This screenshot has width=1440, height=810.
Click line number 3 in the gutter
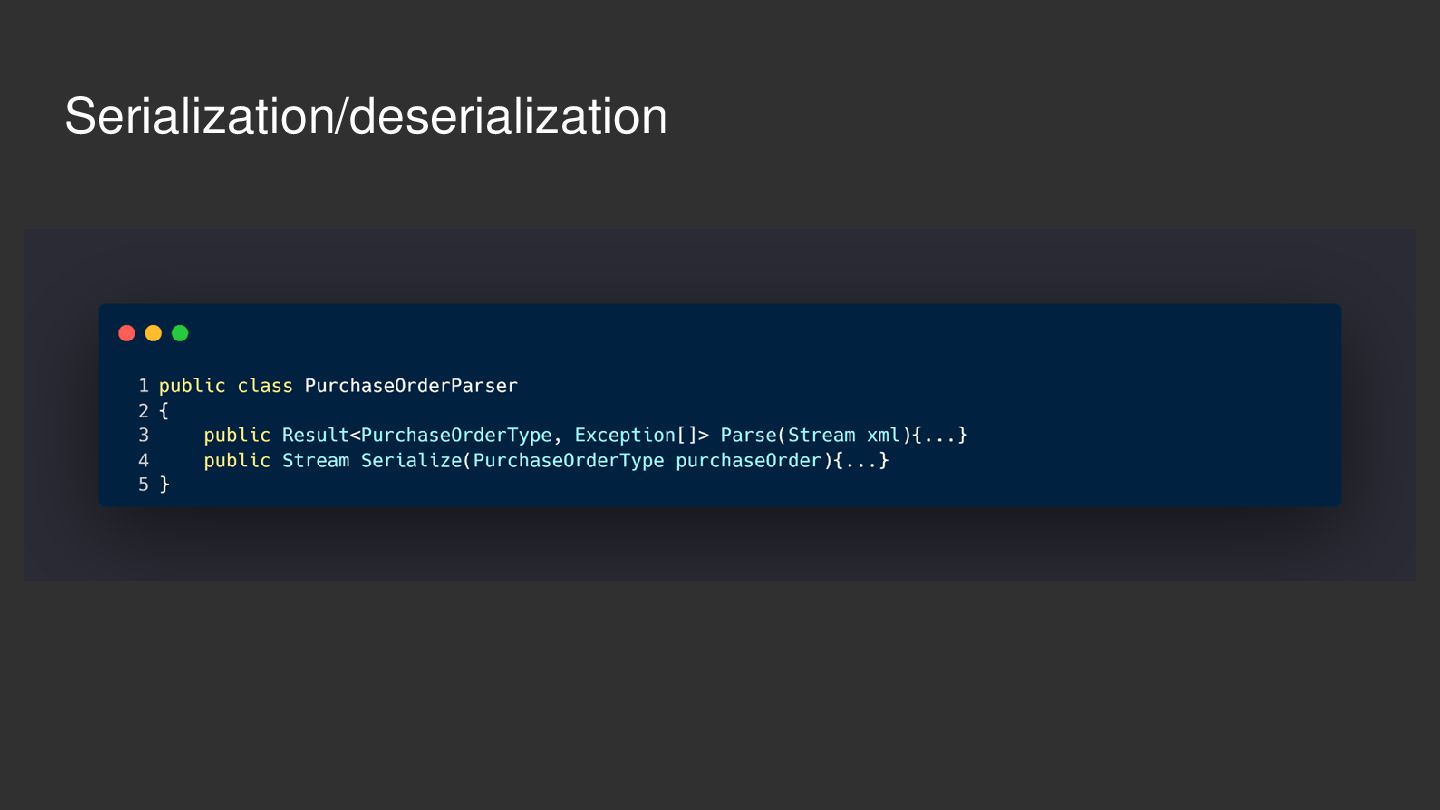[143, 435]
